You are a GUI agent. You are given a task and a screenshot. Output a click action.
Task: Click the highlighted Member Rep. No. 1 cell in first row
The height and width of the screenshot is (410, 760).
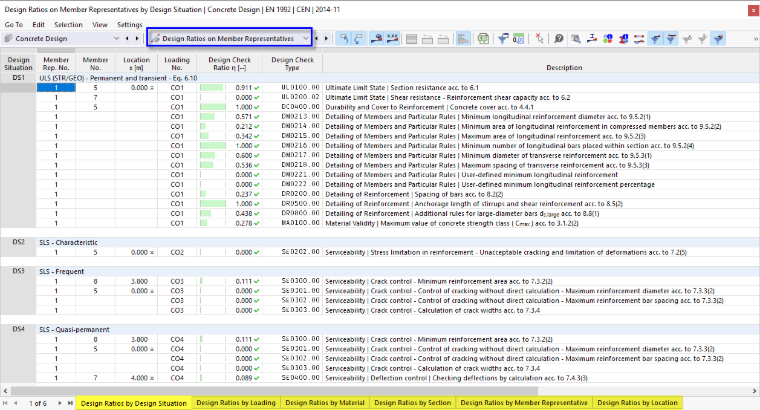pos(56,88)
